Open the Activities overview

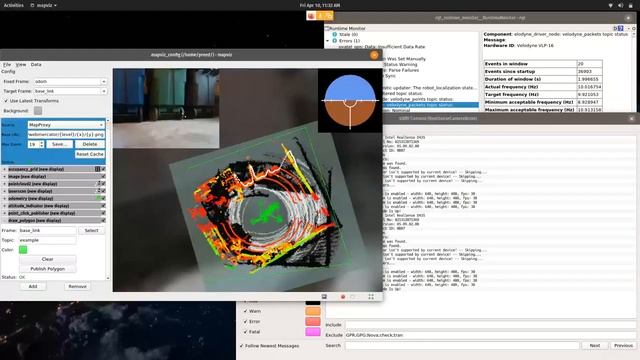(13, 5)
